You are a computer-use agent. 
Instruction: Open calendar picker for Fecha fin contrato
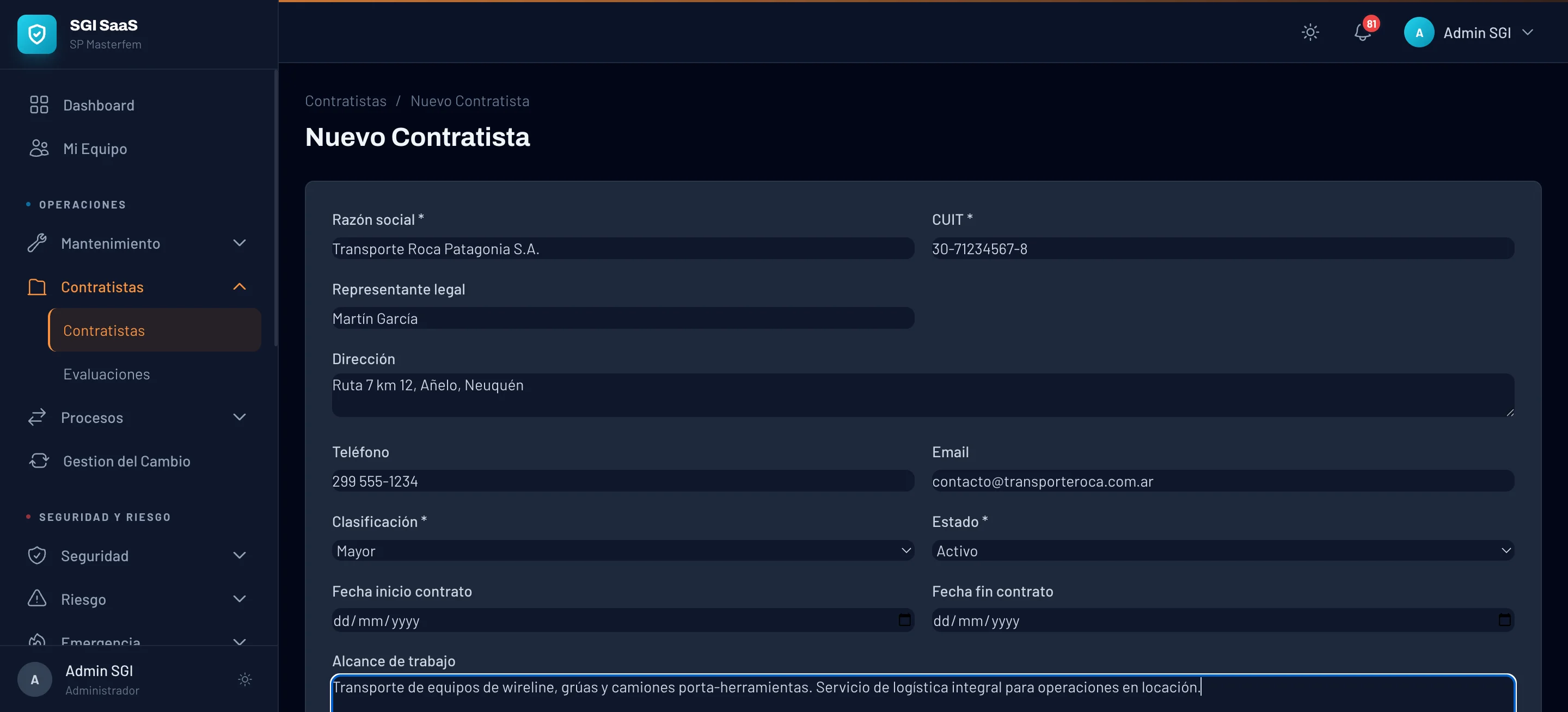pos(1504,620)
